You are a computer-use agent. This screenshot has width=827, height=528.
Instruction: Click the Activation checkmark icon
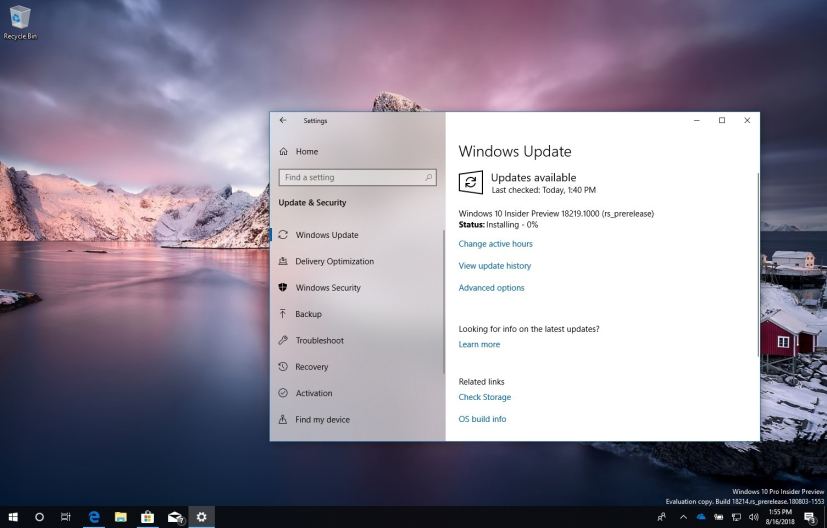tap(283, 393)
